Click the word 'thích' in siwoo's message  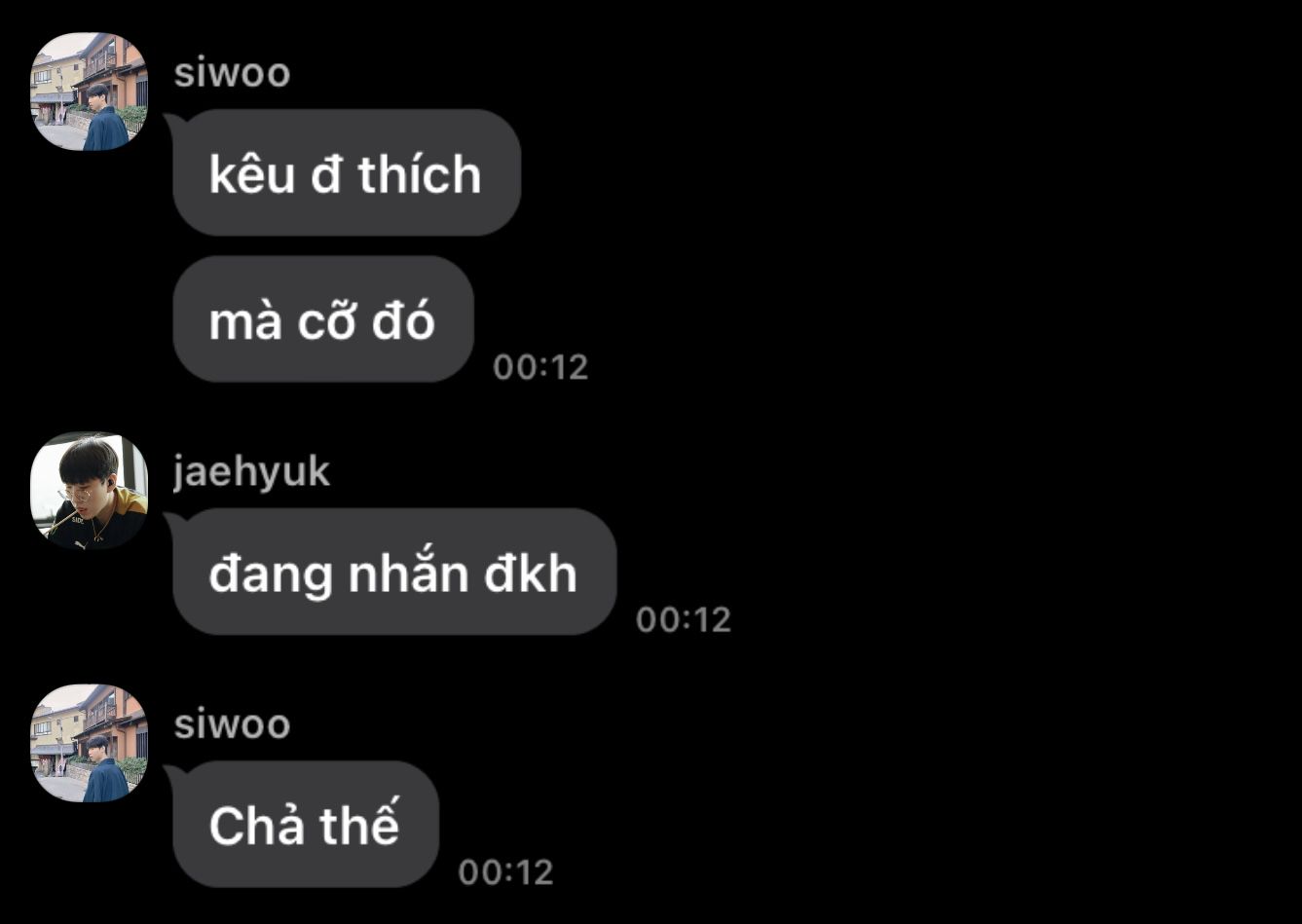pos(420,173)
